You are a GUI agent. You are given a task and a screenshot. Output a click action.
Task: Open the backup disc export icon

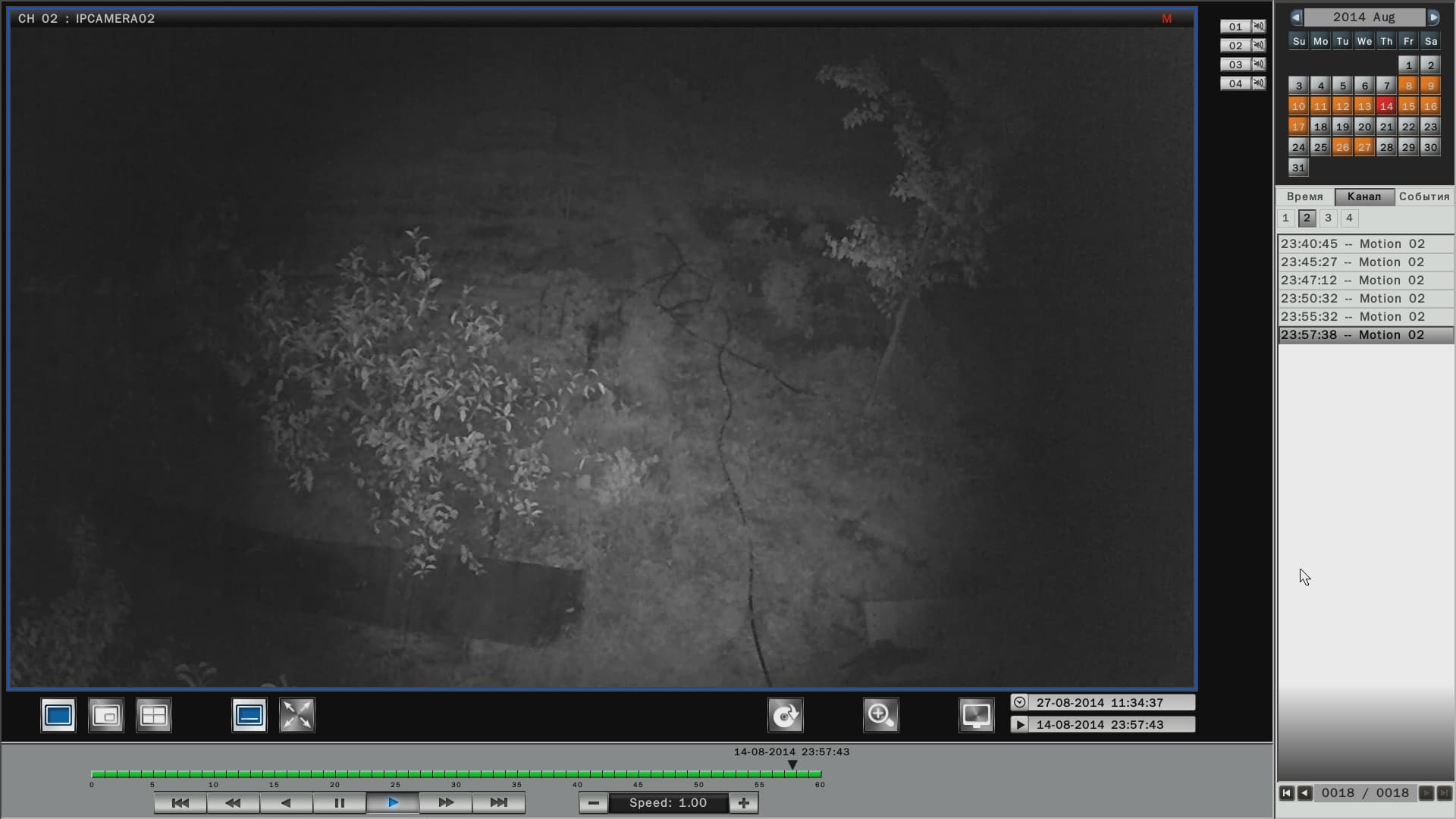point(786,715)
